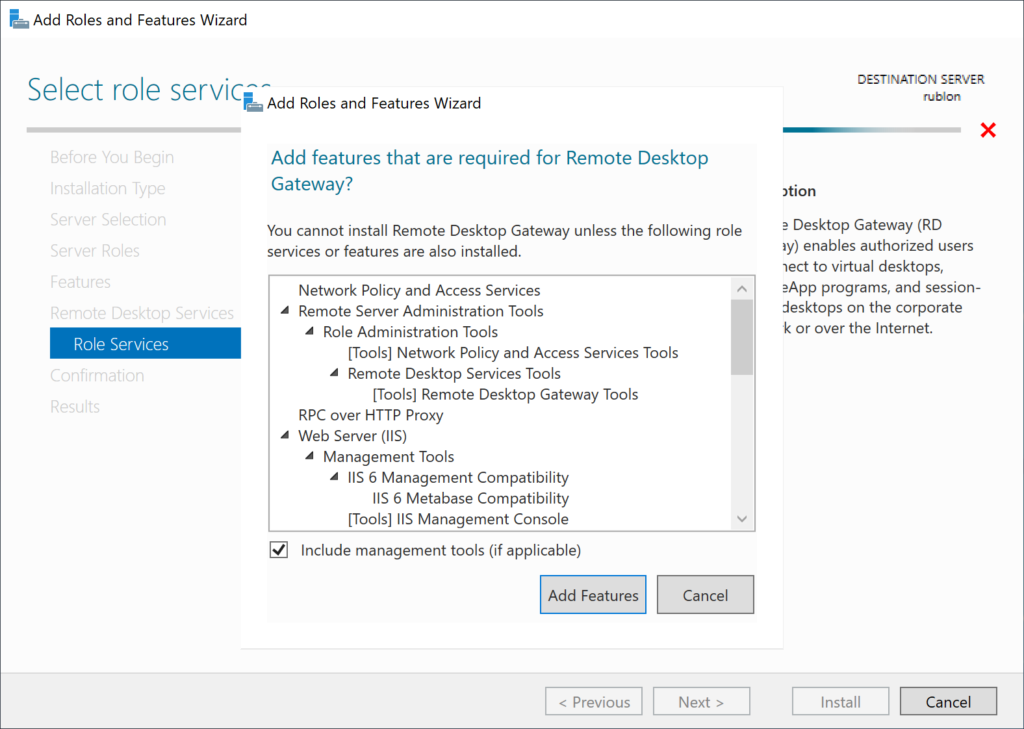Collapse the IIS 6 Management Compatibility node
1024x729 pixels.
[334, 477]
